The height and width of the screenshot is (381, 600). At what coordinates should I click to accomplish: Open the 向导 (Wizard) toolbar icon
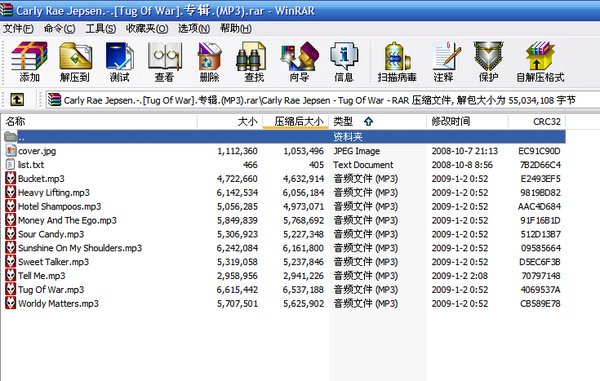[x=299, y=56]
